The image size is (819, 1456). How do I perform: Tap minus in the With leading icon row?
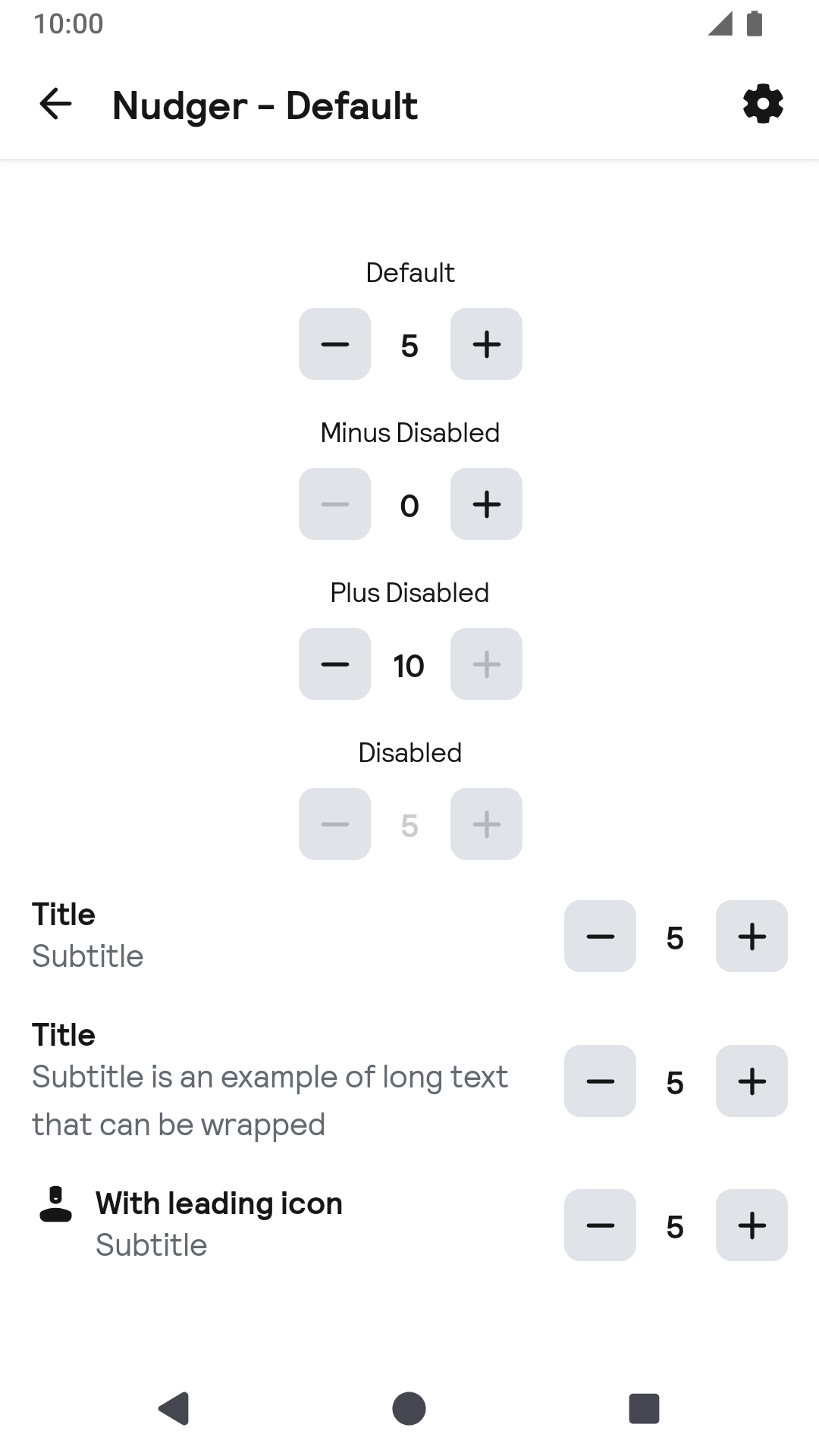[x=600, y=1225]
